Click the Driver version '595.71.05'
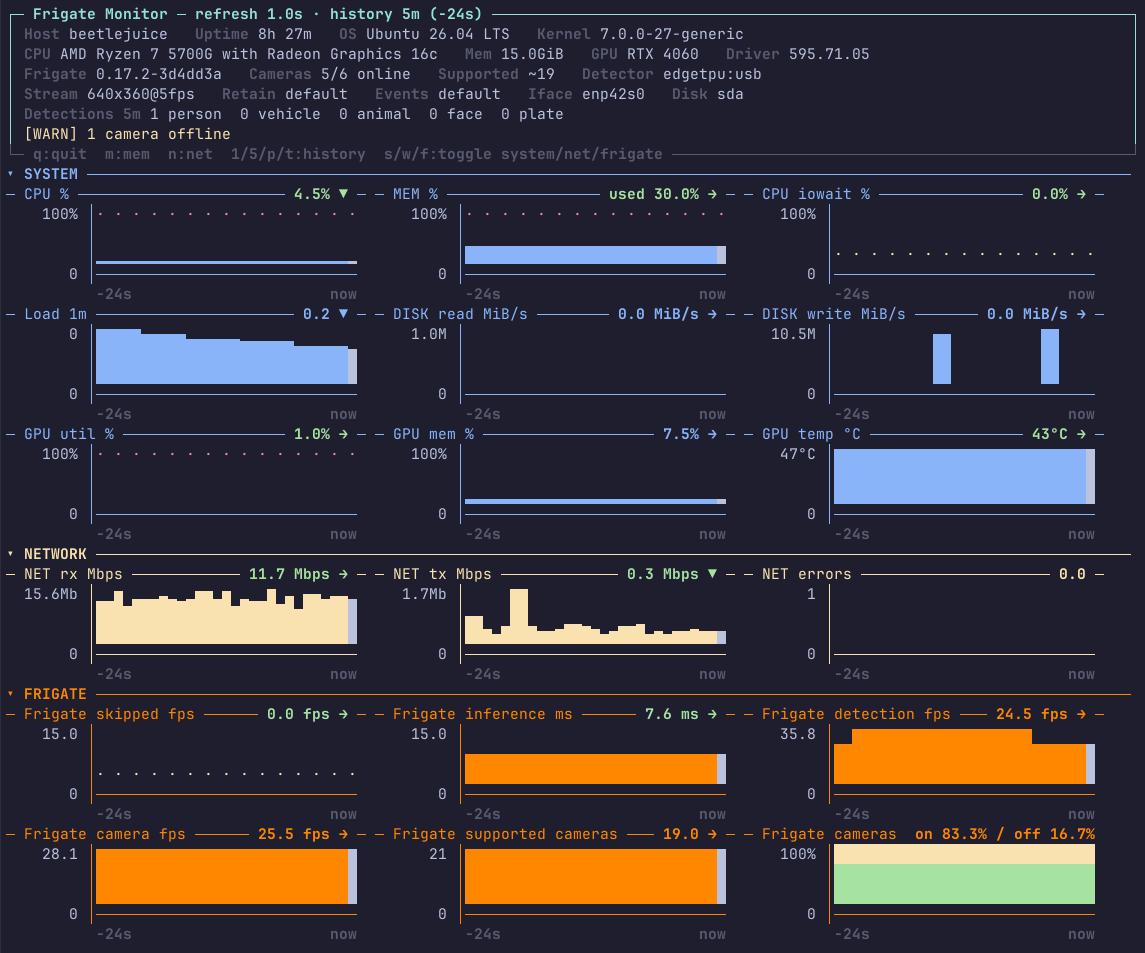1145x953 pixels. click(829, 53)
